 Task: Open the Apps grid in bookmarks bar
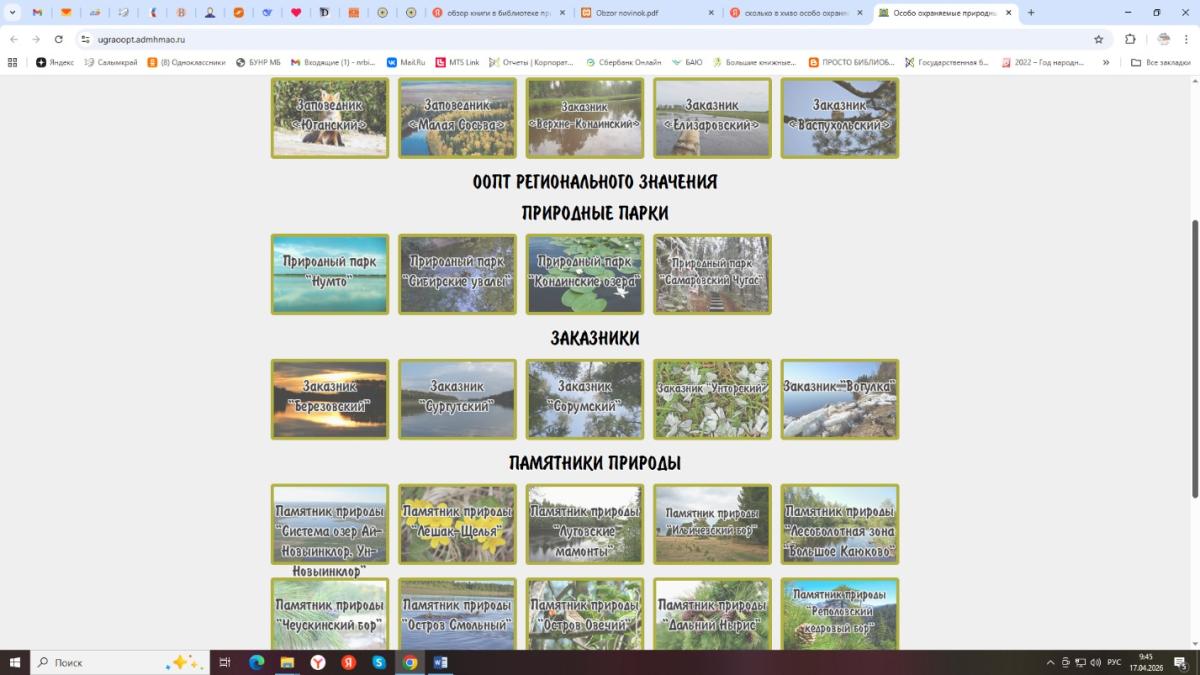pyautogui.click(x=12, y=62)
